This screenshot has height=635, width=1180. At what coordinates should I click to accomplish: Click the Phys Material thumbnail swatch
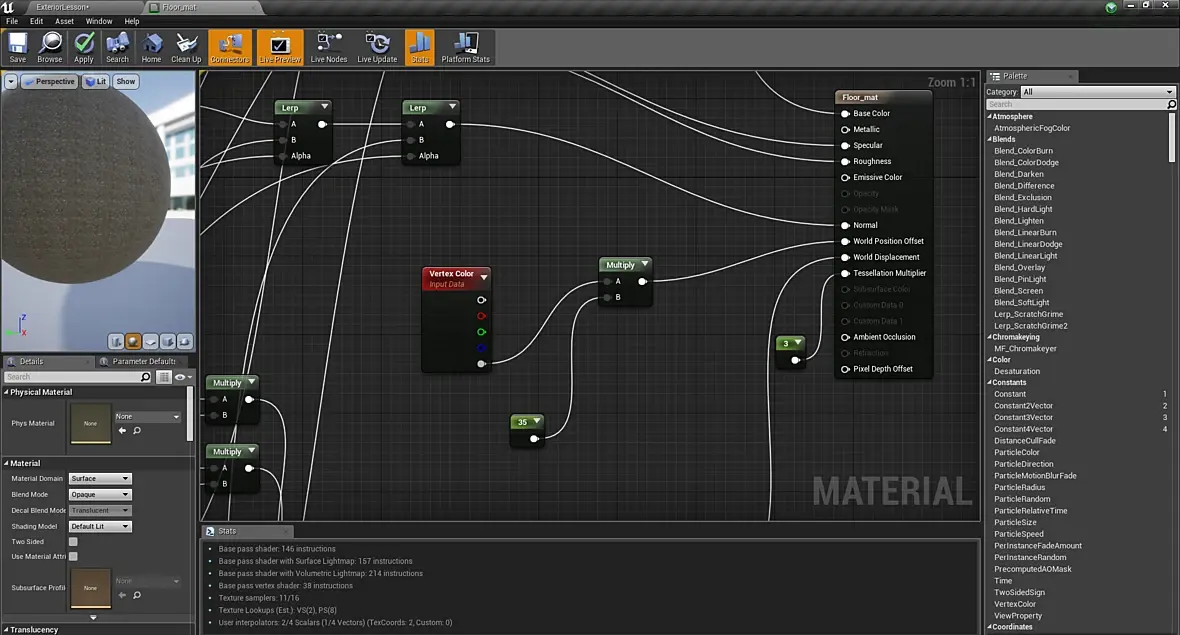90,423
